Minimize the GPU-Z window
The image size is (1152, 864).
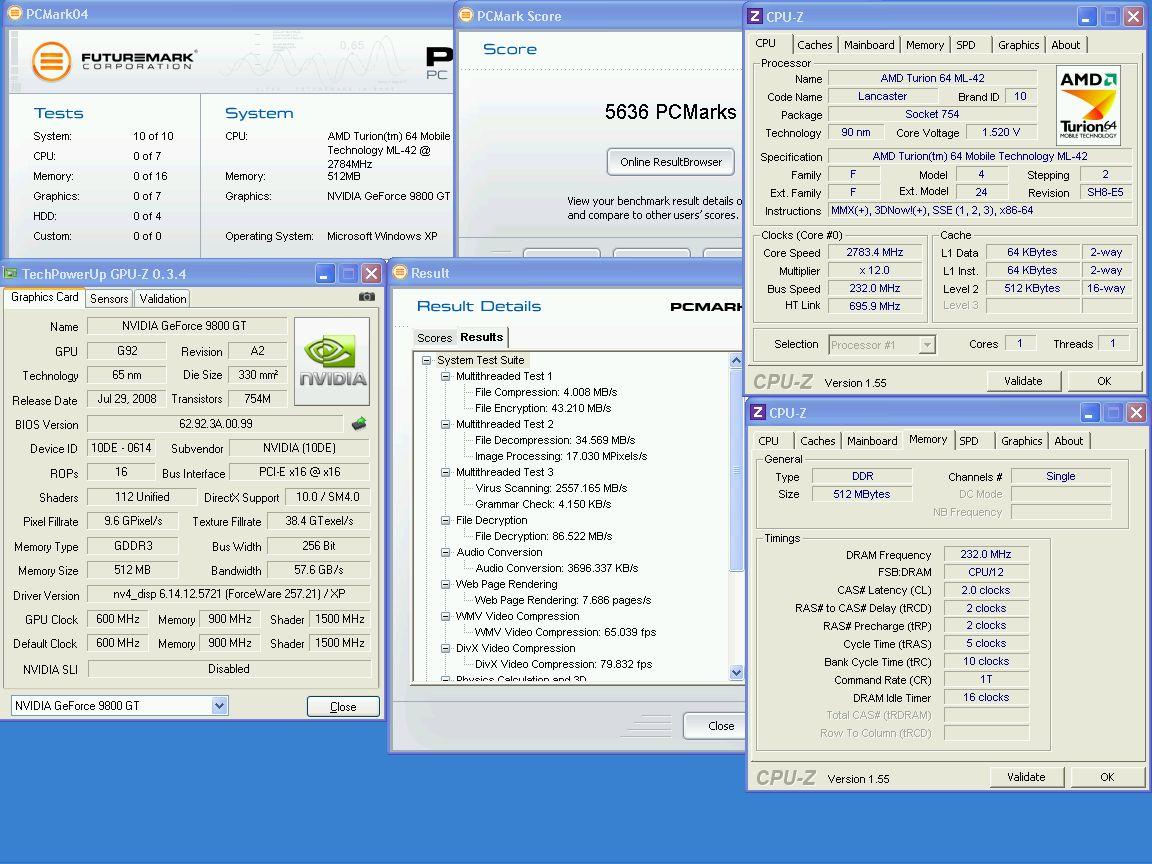[x=325, y=274]
